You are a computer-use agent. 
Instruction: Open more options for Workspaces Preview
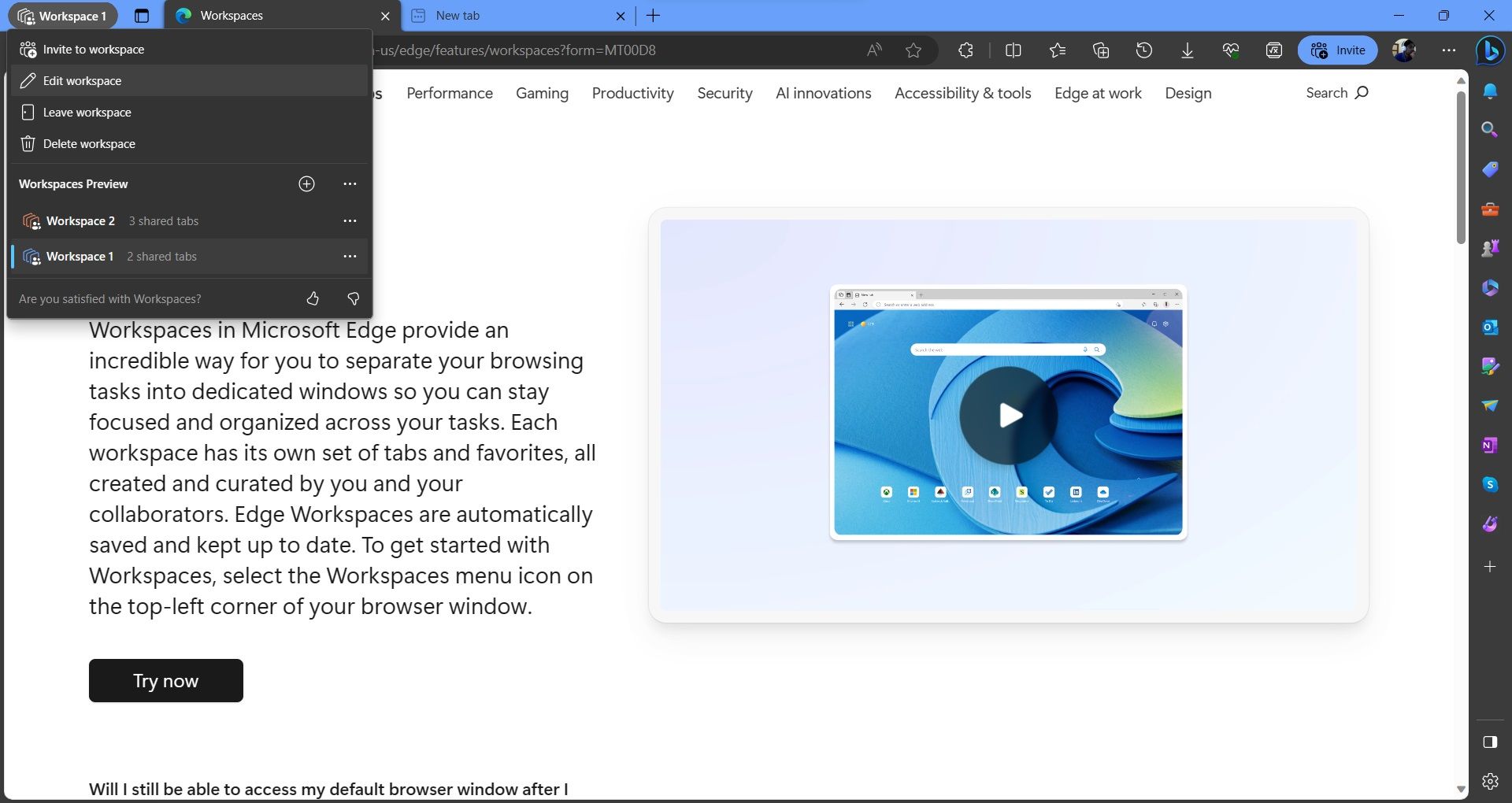click(x=350, y=183)
